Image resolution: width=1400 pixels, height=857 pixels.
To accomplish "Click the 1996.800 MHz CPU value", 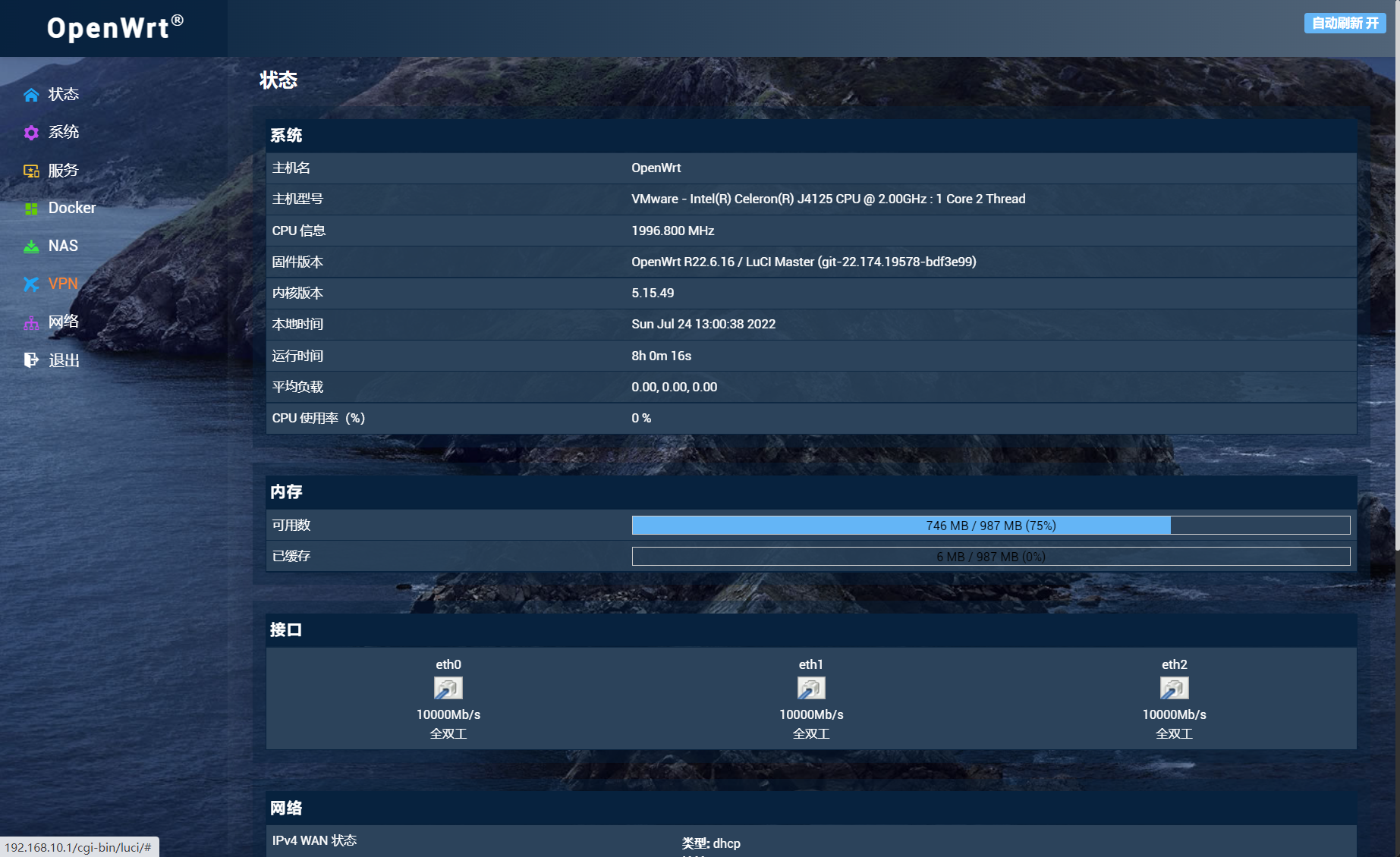I will [672, 231].
